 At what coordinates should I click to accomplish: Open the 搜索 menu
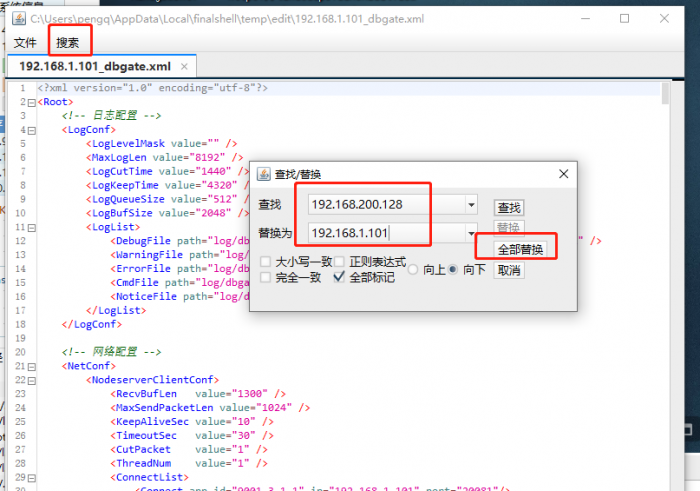(x=67, y=43)
